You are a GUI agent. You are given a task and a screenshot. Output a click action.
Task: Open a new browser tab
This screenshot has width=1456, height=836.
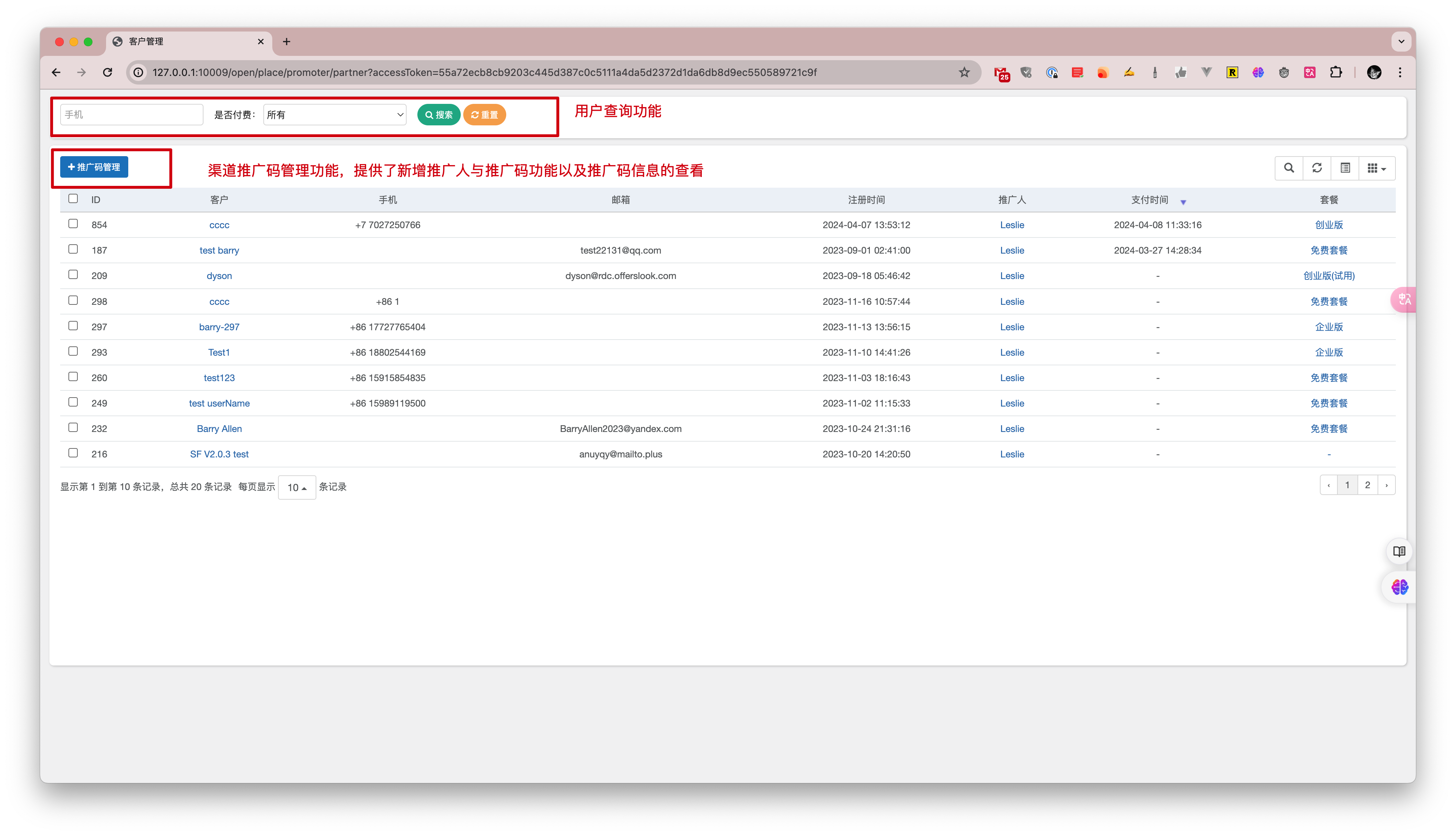pyautogui.click(x=287, y=41)
